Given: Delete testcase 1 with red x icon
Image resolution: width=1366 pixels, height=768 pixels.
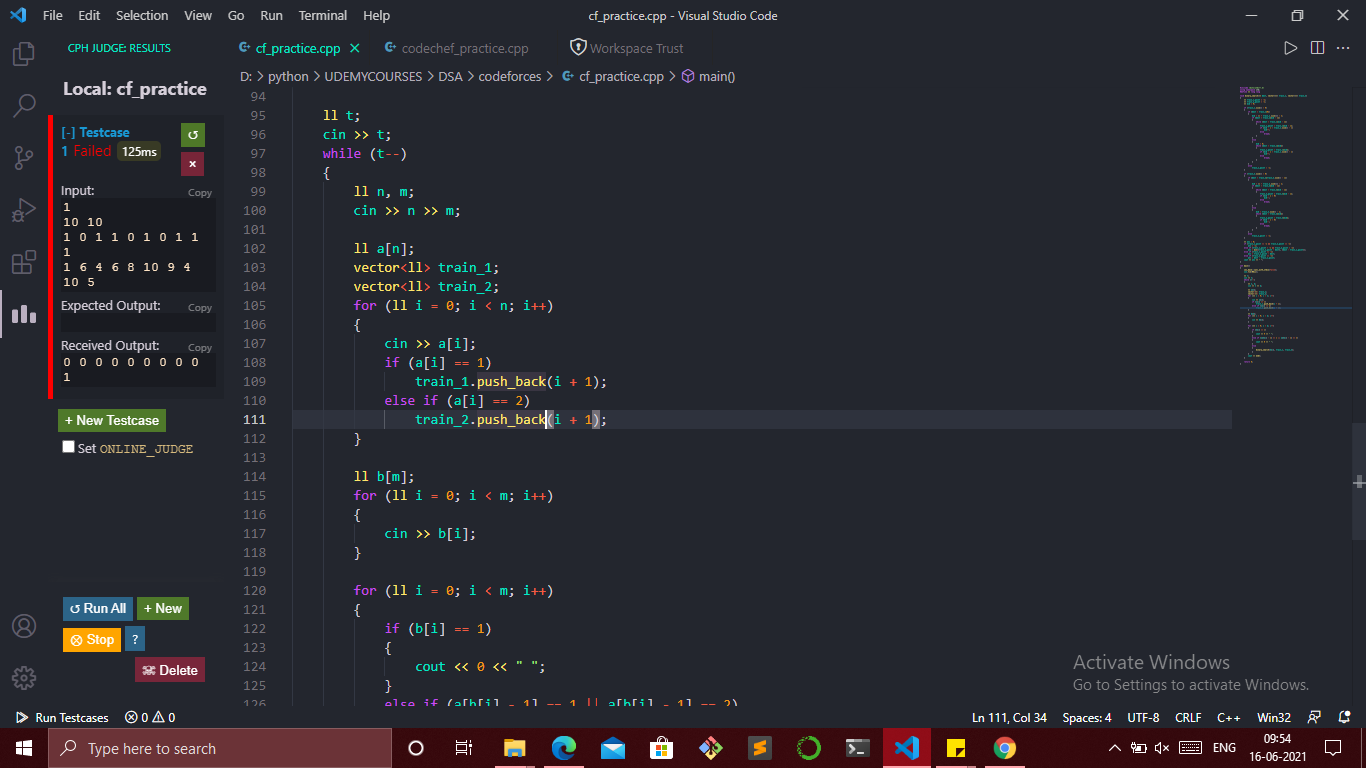Looking at the screenshot, I should 192,164.
